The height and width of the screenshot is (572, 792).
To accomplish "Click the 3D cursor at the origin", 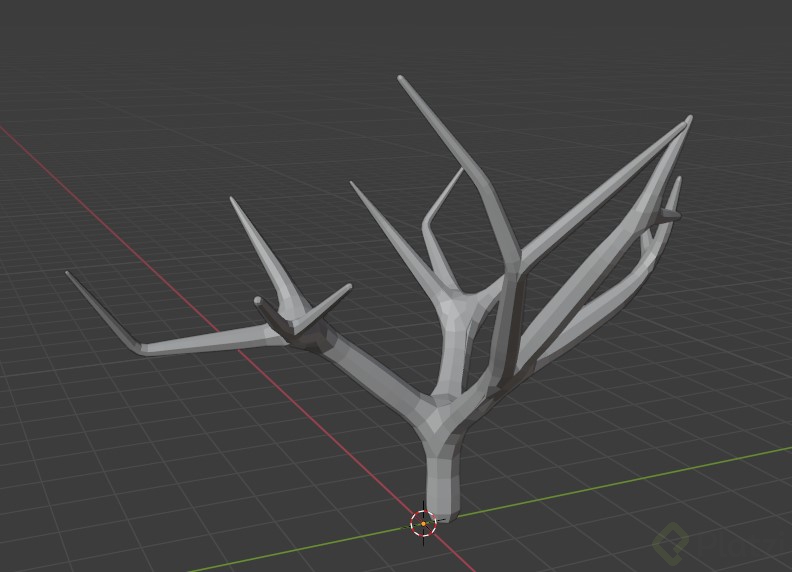I will (x=423, y=523).
